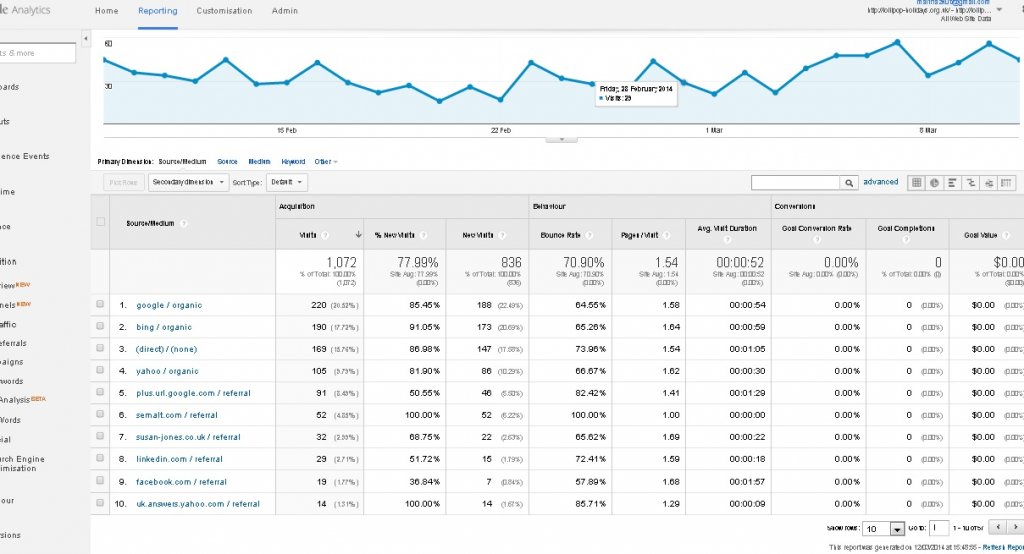Switch to the pivot table view icon
Image resolution: width=1024 pixels, height=554 pixels.
[x=1006, y=183]
